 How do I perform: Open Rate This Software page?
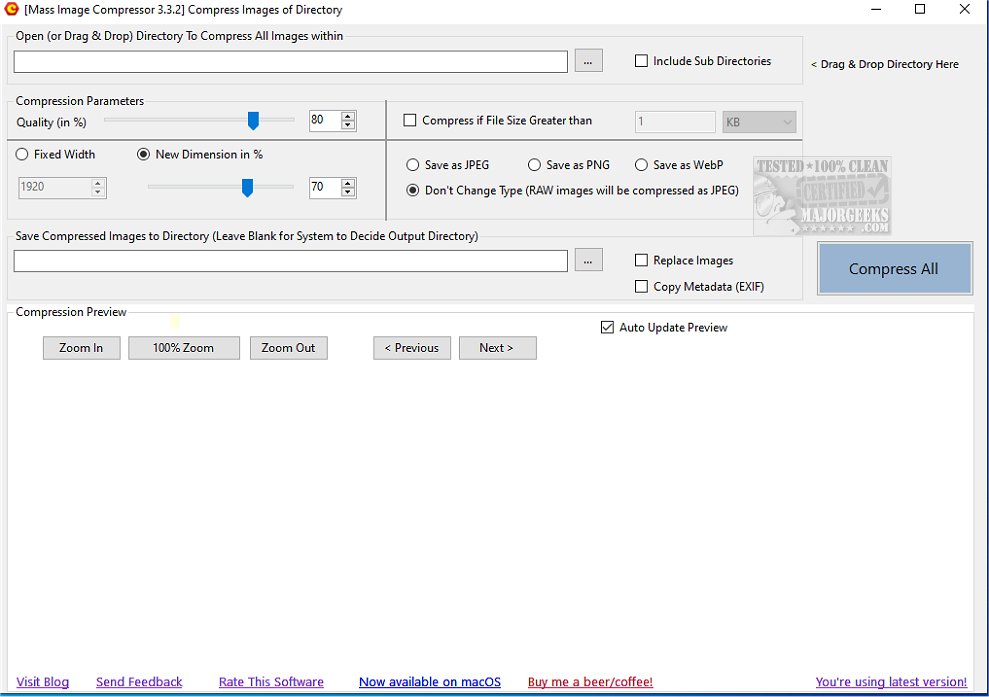[271, 682]
